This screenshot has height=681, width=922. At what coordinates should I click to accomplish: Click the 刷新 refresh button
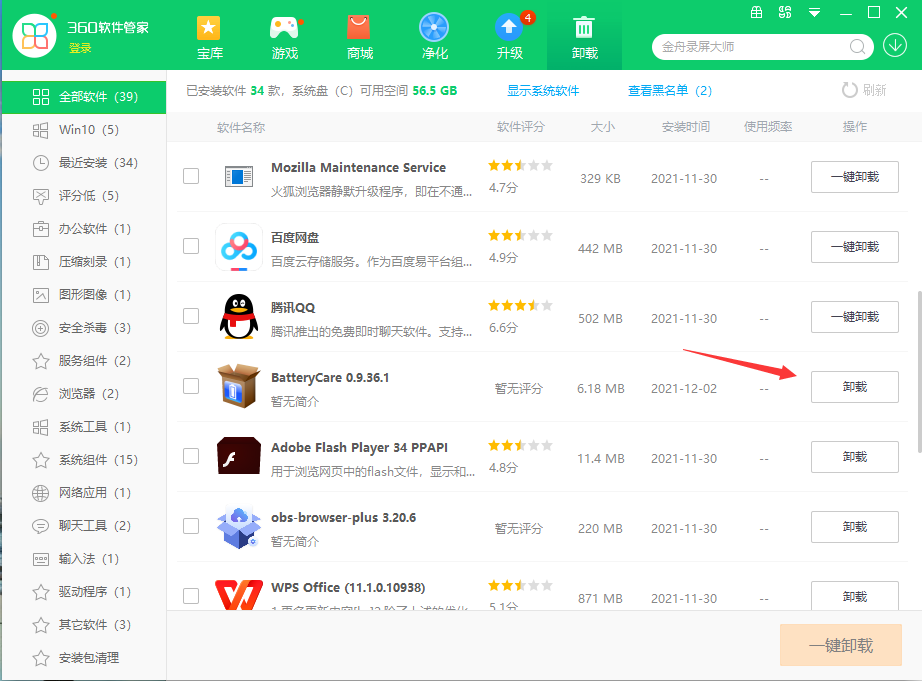click(864, 90)
